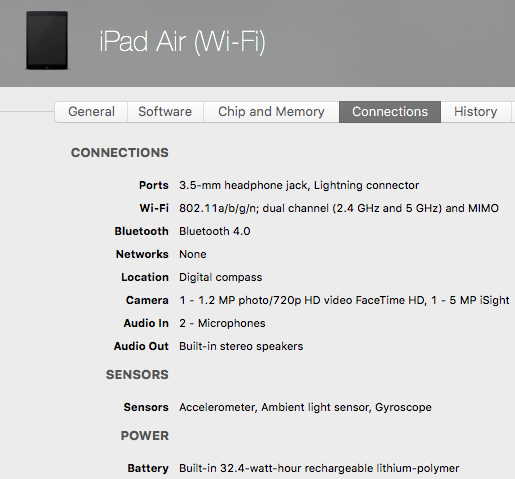This screenshot has width=515, height=479.
Task: Select the 2 - Microphones entry
Action: coord(222,323)
